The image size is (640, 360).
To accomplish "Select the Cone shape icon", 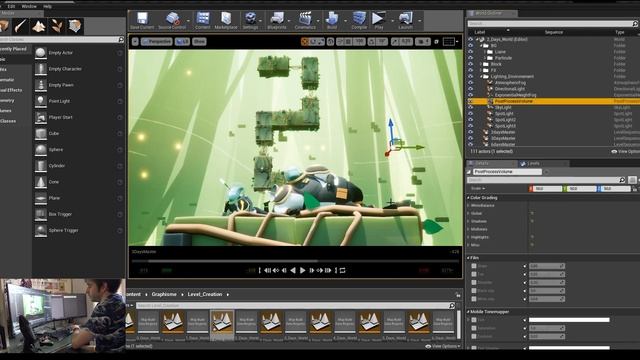I will pyautogui.click(x=41, y=182).
